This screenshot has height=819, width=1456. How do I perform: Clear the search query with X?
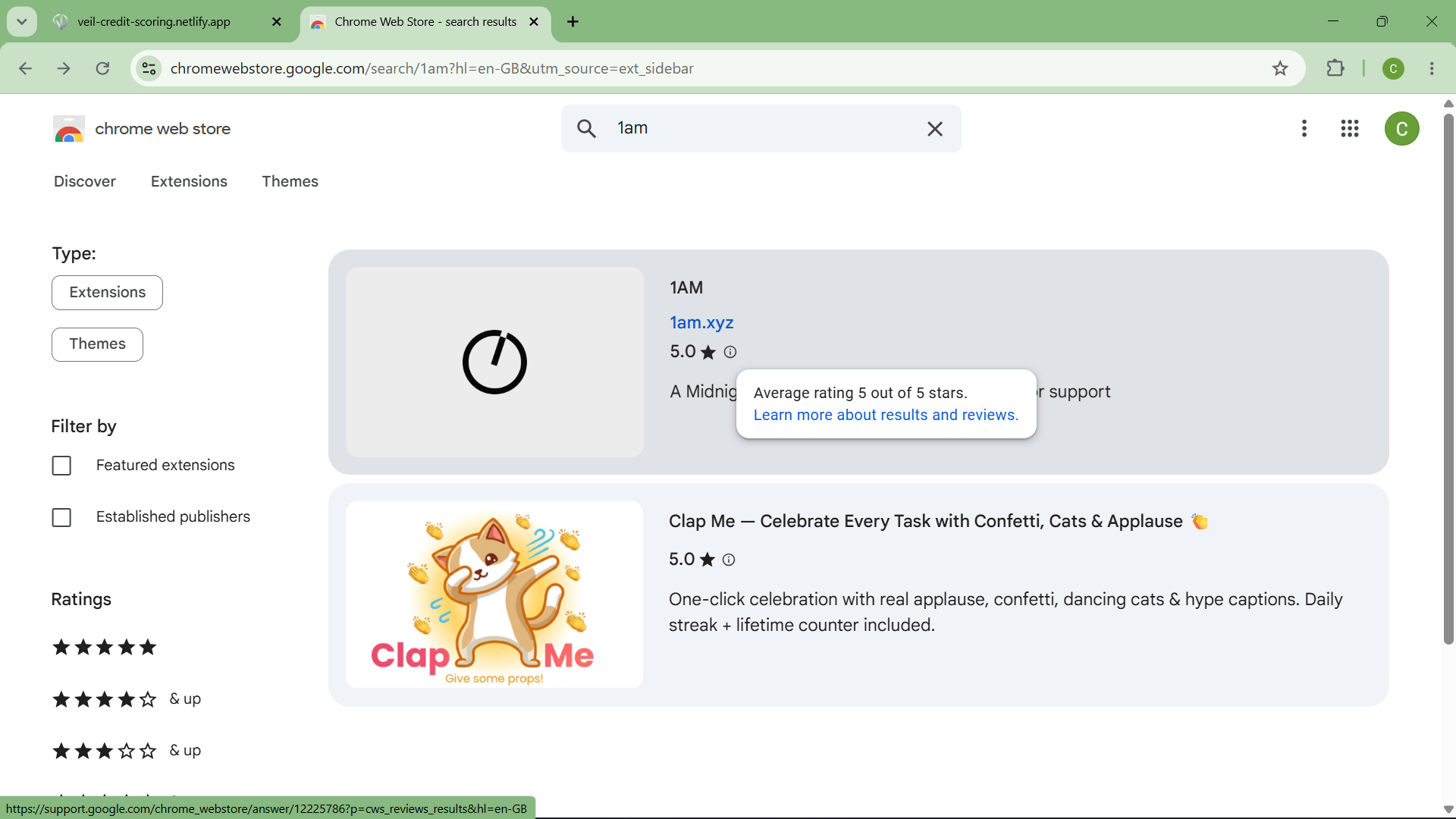pos(935,129)
